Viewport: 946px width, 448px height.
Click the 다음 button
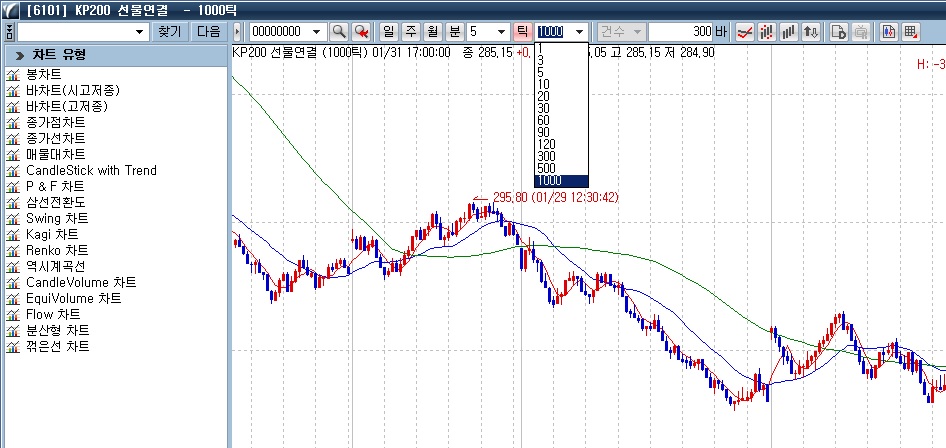208,32
